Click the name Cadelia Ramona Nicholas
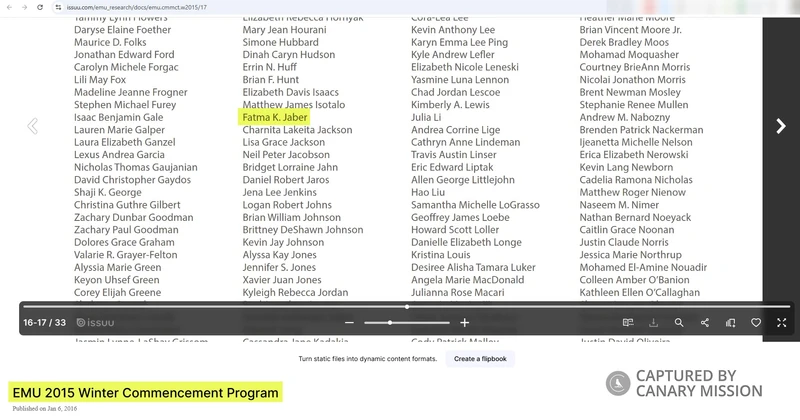This screenshot has width=800, height=420. point(636,180)
